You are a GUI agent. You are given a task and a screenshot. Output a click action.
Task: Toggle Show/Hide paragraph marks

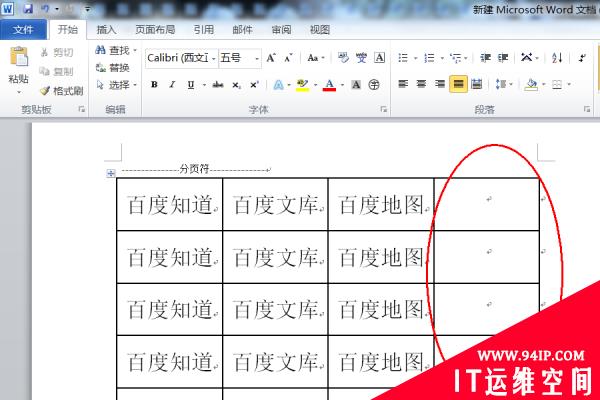[582, 58]
